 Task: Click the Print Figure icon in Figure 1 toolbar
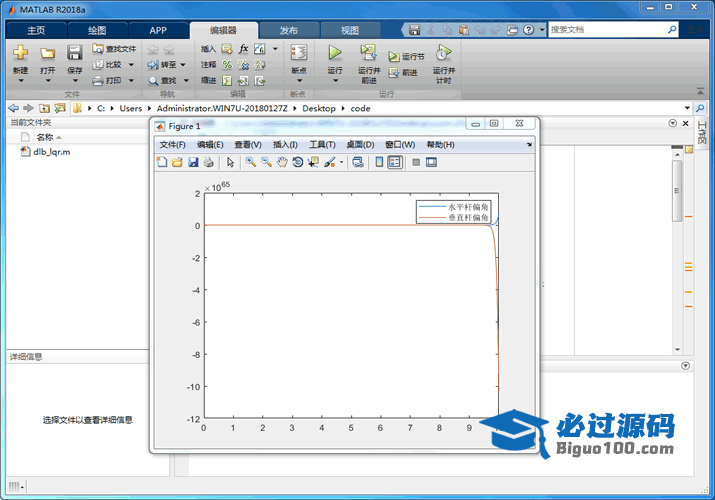coord(208,162)
